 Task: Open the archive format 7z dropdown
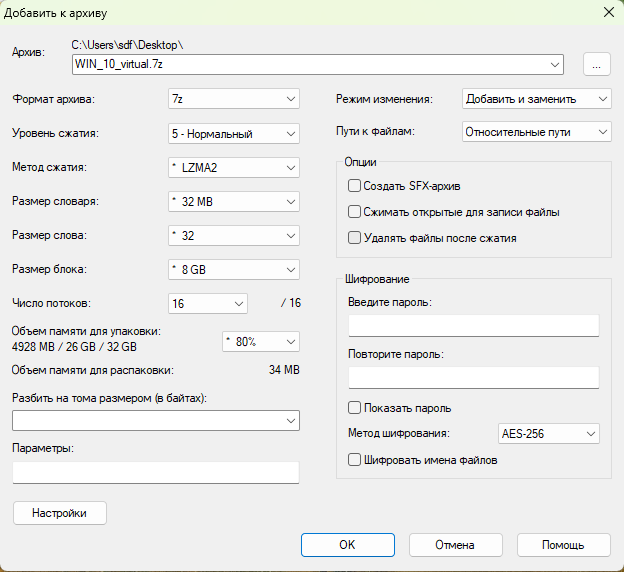pyautogui.click(x=235, y=99)
